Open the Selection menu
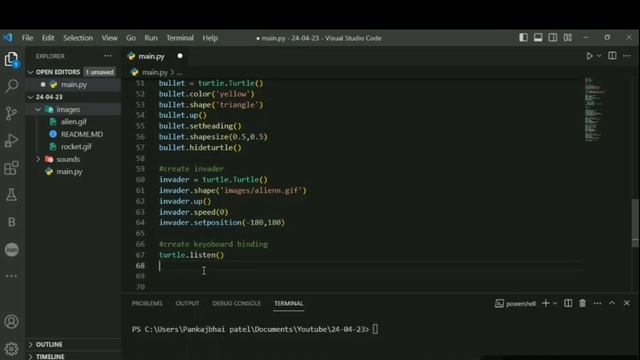The height and width of the screenshot is (360, 640). (78, 38)
